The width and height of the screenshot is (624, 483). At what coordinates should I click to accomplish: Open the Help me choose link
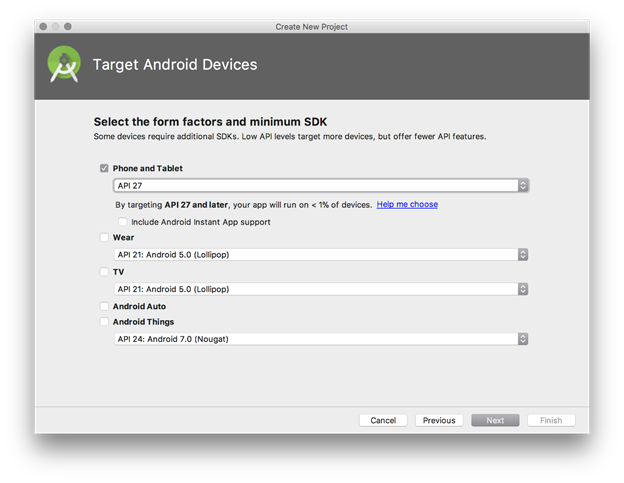point(407,204)
